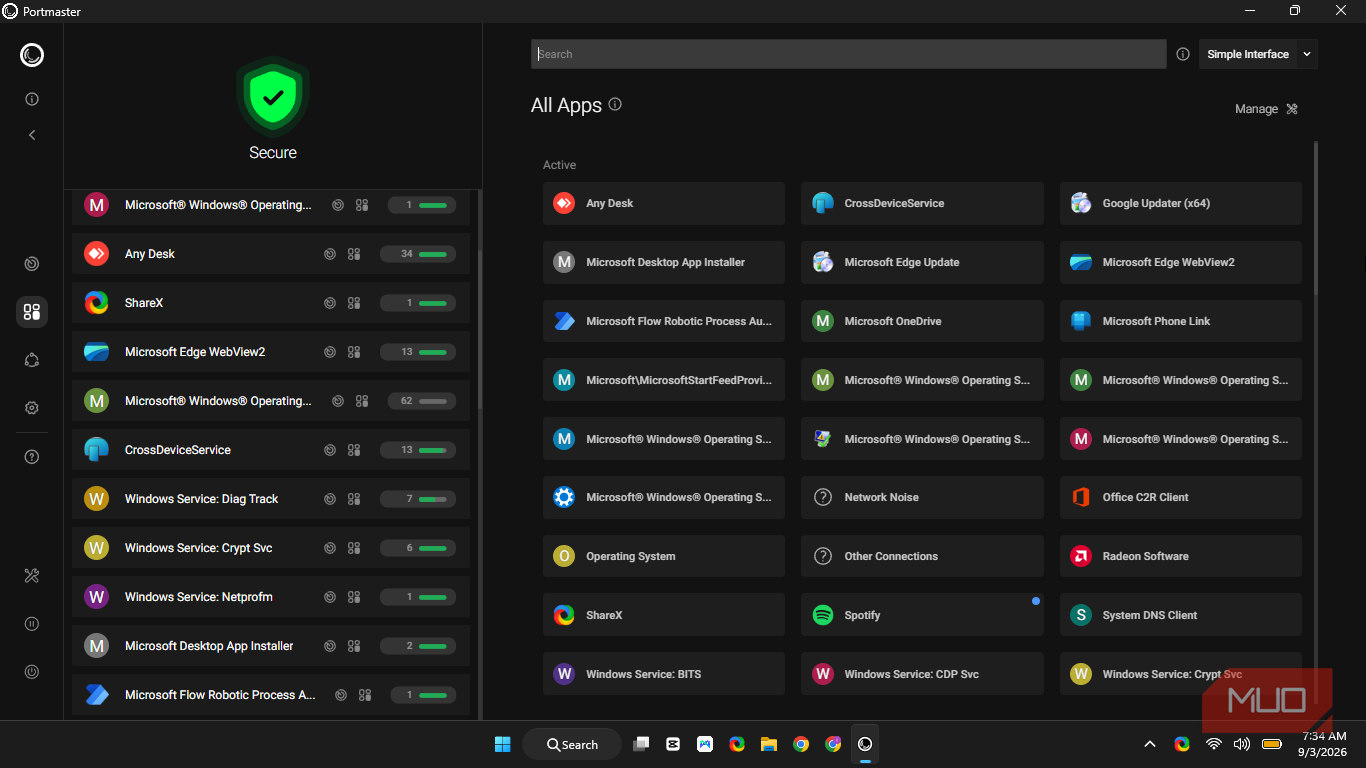Open the CrossDeviceService app card

click(x=922, y=203)
